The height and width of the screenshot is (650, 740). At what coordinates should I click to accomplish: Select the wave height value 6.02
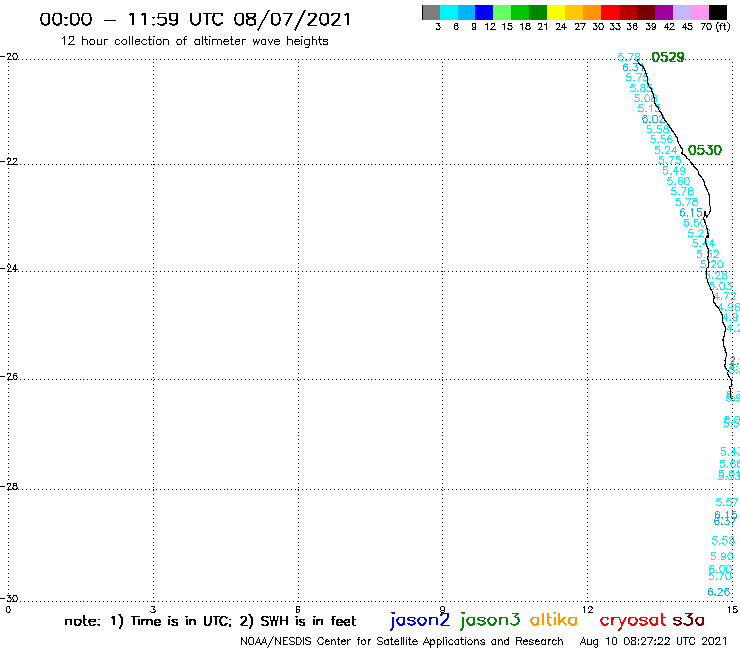(653, 119)
